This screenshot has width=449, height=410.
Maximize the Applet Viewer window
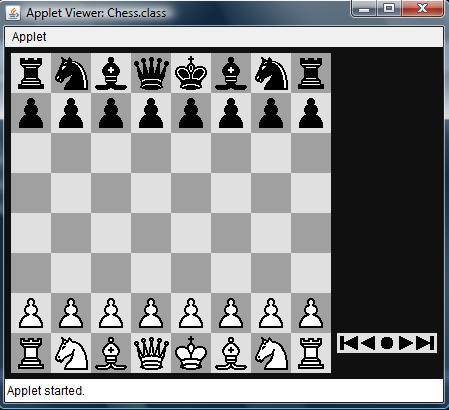coord(389,8)
